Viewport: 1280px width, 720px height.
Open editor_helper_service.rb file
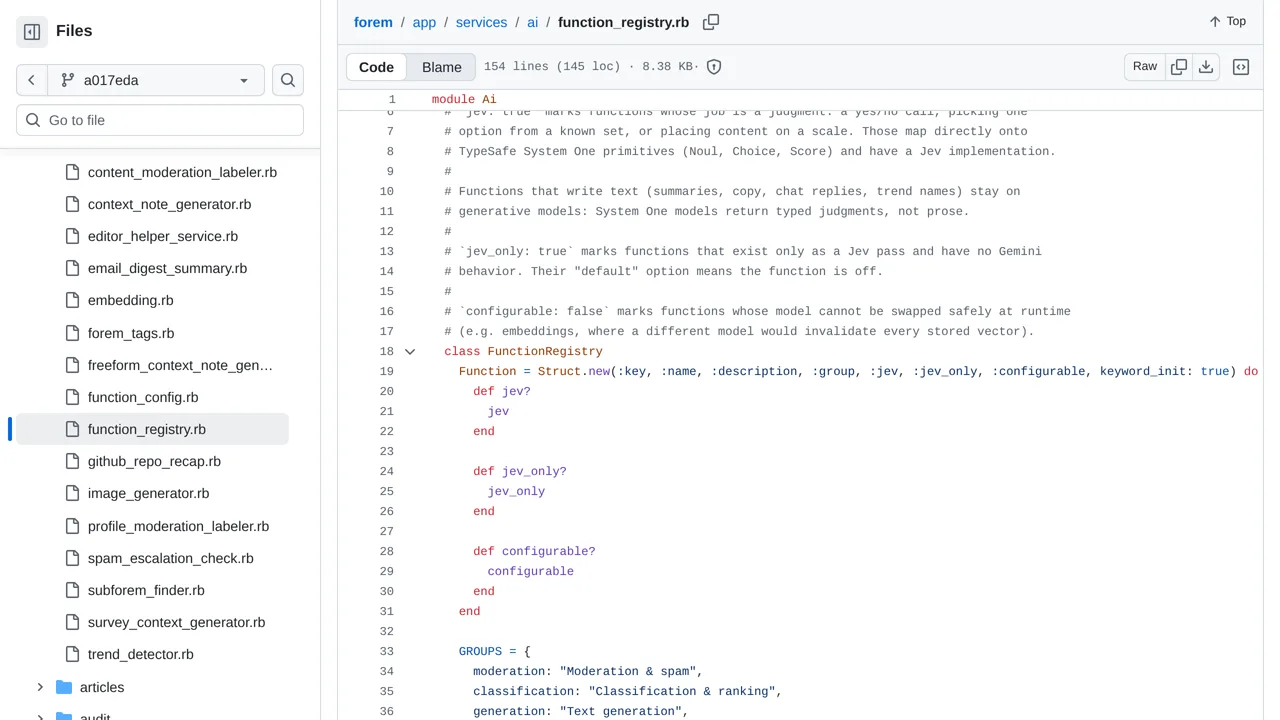pyautogui.click(x=163, y=236)
